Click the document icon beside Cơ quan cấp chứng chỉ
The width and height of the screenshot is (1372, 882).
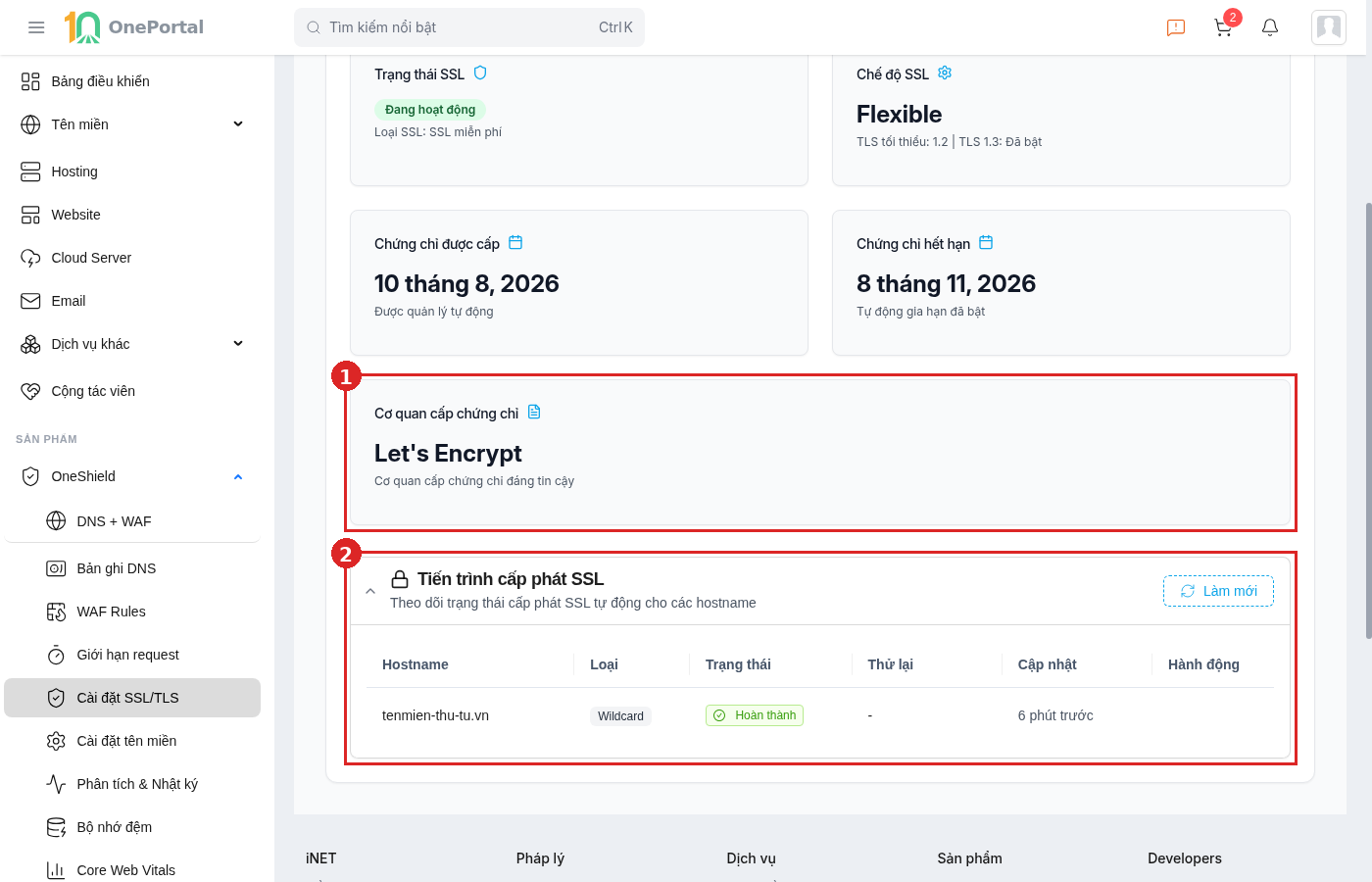pyautogui.click(x=534, y=412)
